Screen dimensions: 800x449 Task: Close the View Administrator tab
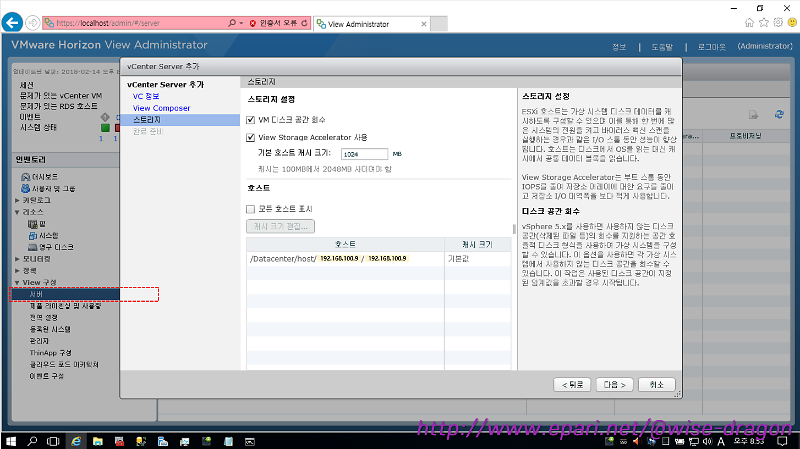(x=424, y=24)
